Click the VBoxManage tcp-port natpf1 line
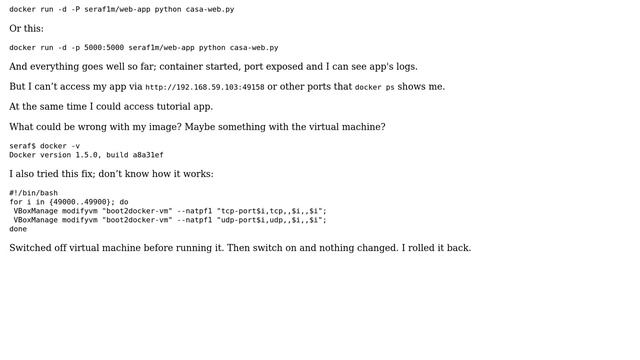 click(x=170, y=211)
